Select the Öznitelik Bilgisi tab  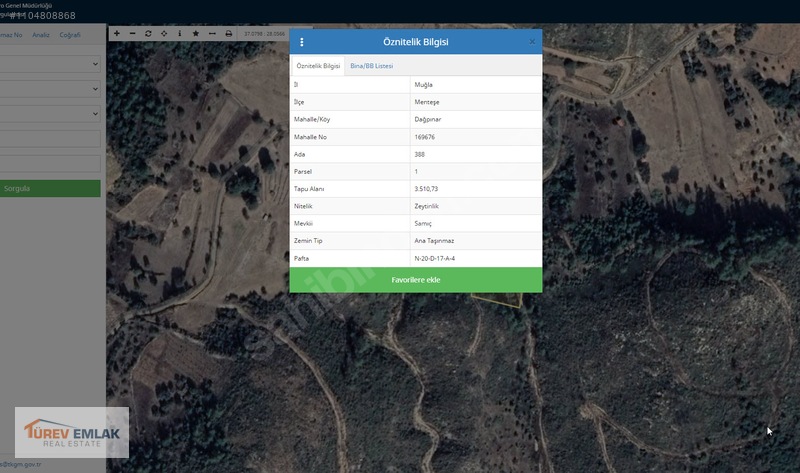[318, 66]
